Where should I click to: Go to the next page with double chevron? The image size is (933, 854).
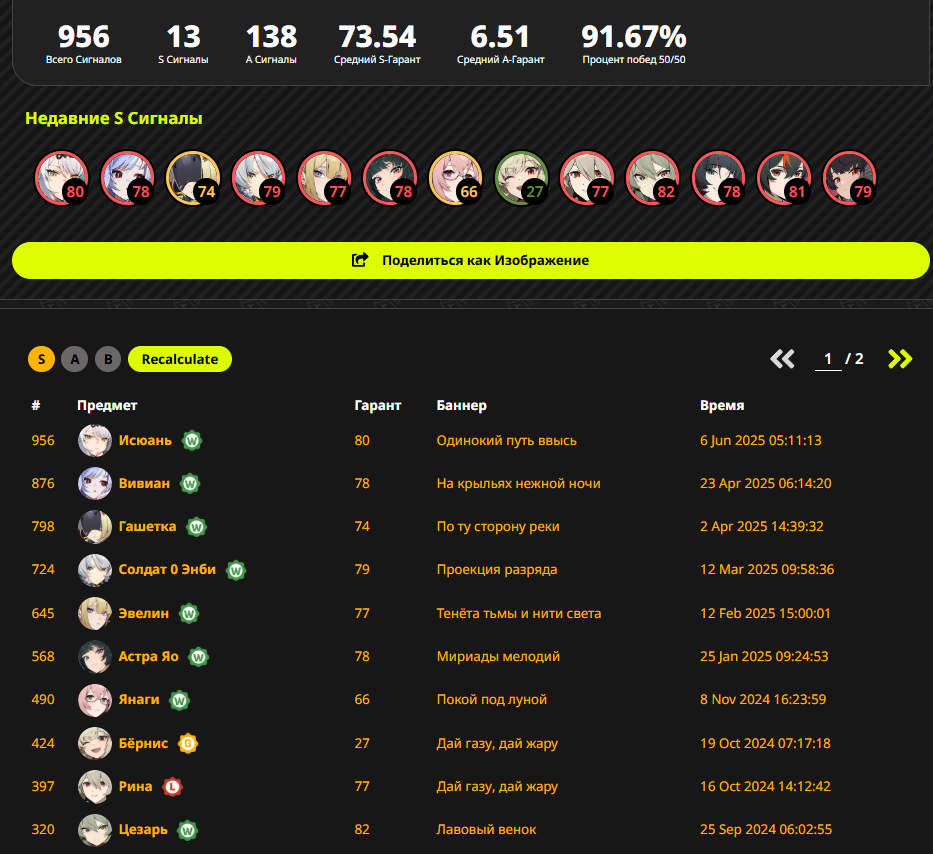tap(900, 359)
